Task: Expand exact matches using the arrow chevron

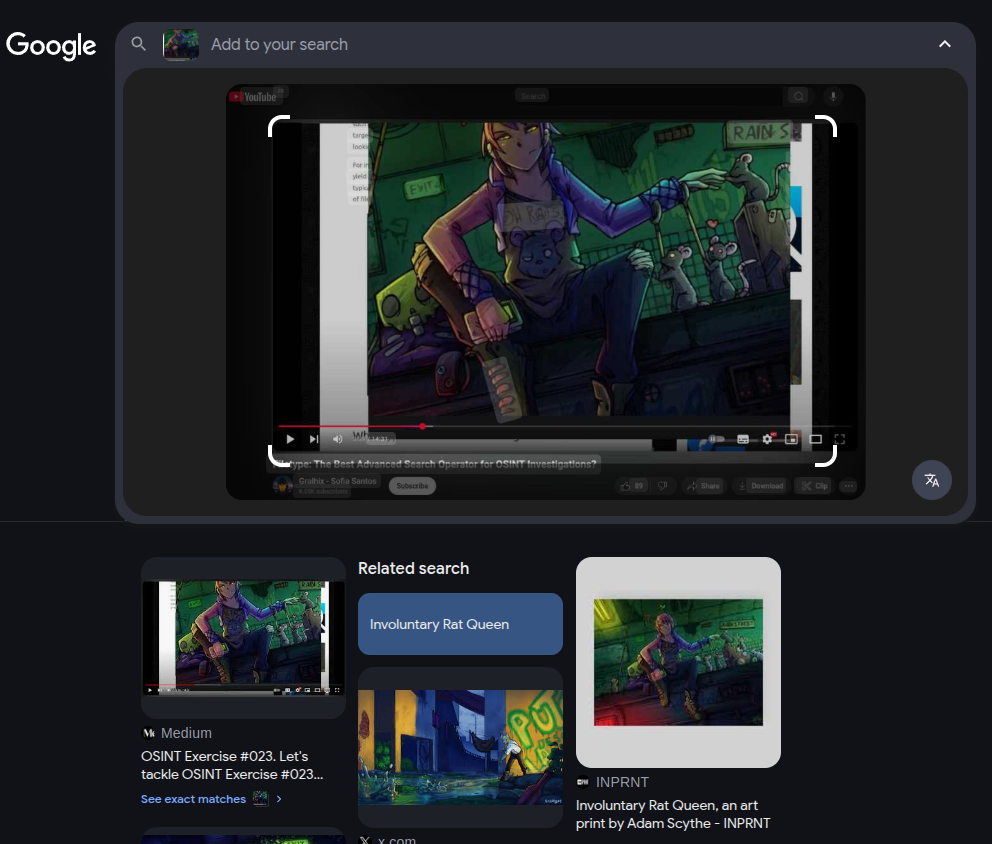Action: [279, 799]
